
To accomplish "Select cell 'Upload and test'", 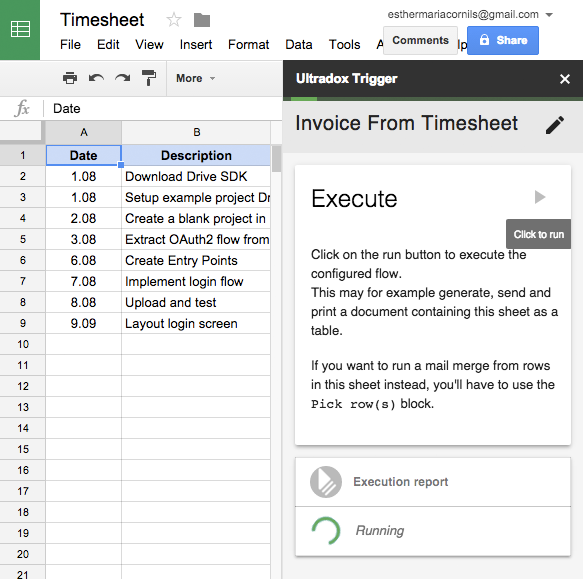I will (x=196, y=302).
